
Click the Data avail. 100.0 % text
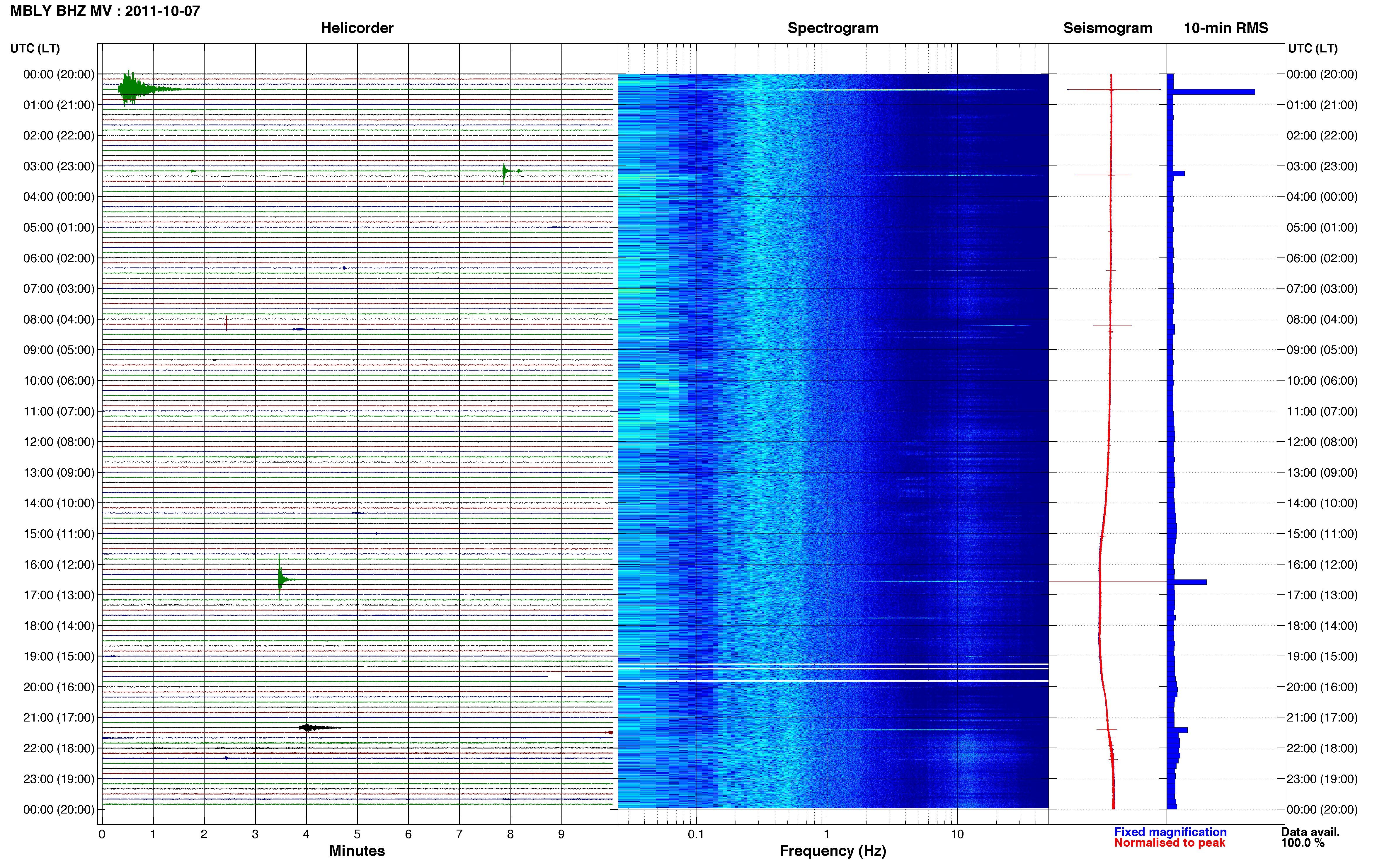point(1310,838)
